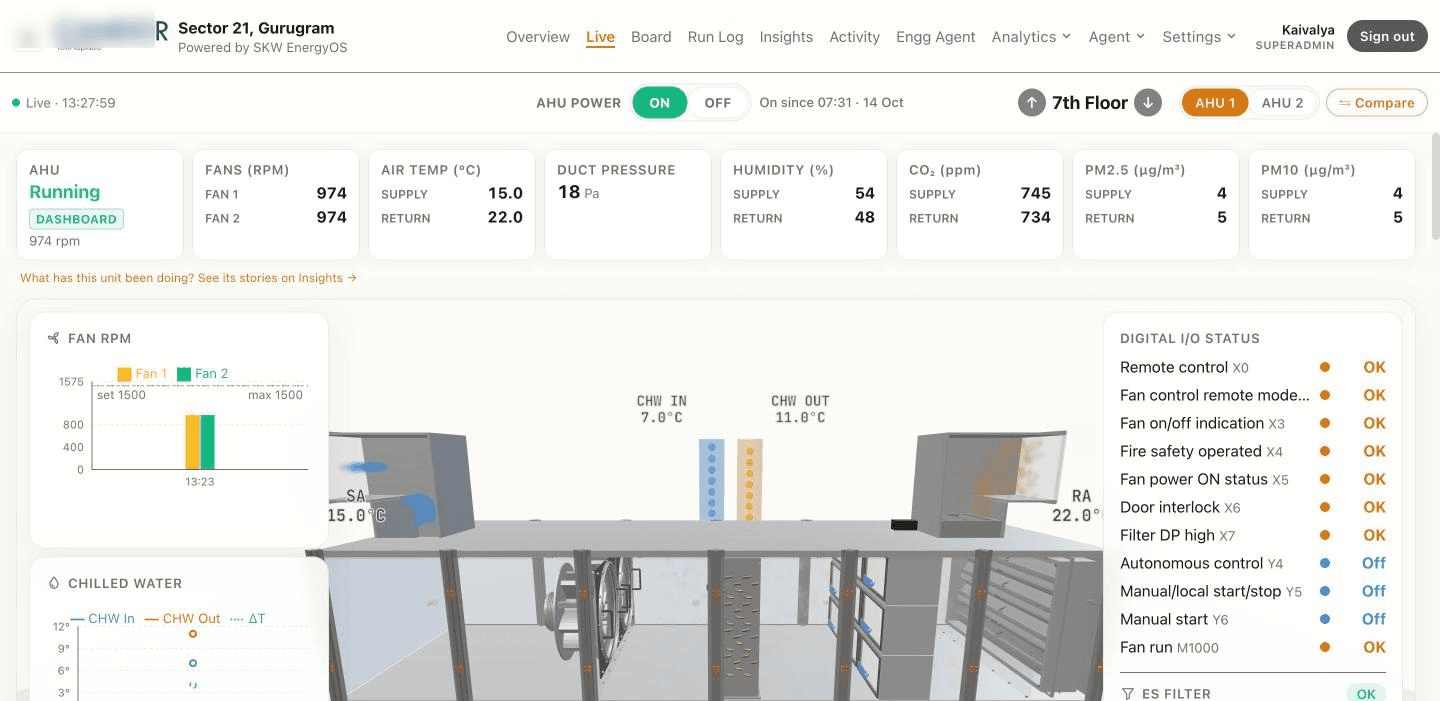The image size is (1440, 701).
Task: Click the SA 15.0°C label in model
Action: [x=357, y=506]
